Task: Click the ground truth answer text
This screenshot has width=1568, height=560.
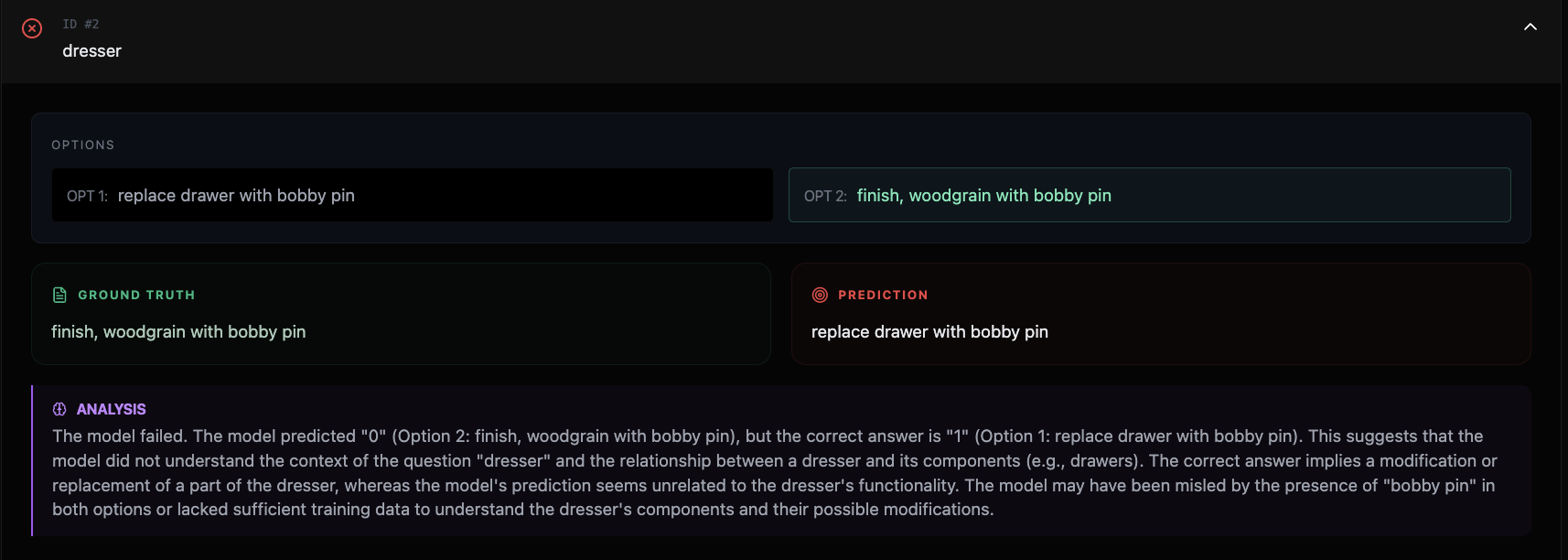Action: [x=178, y=332]
